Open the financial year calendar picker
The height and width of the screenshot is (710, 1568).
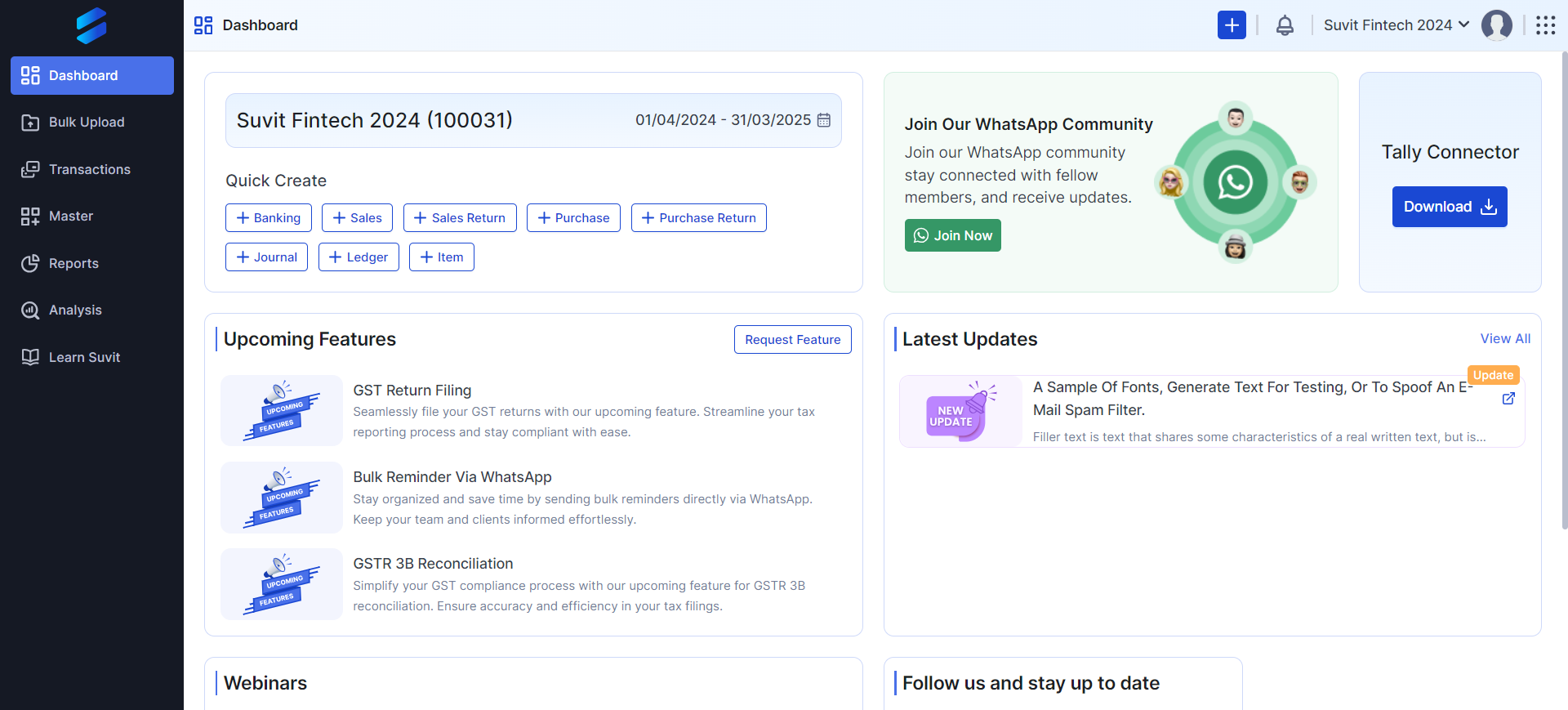(x=824, y=120)
